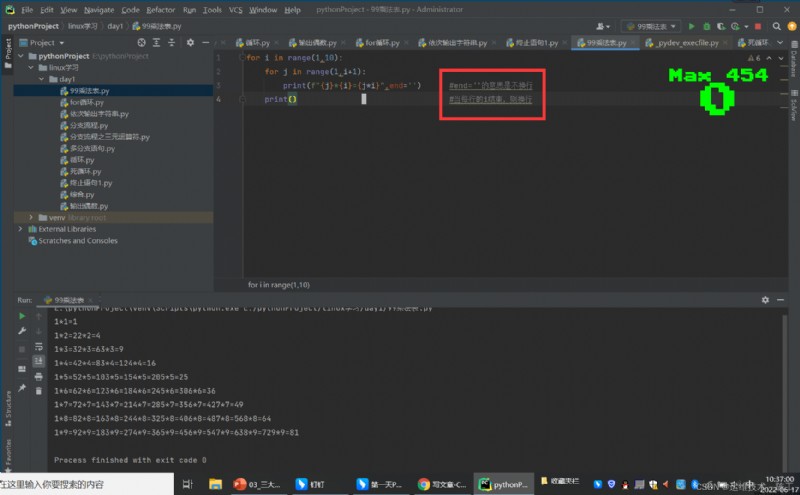Image resolution: width=800 pixels, height=495 pixels.
Task: Jump to previous highlighted warning arrow
Action: 769,58
